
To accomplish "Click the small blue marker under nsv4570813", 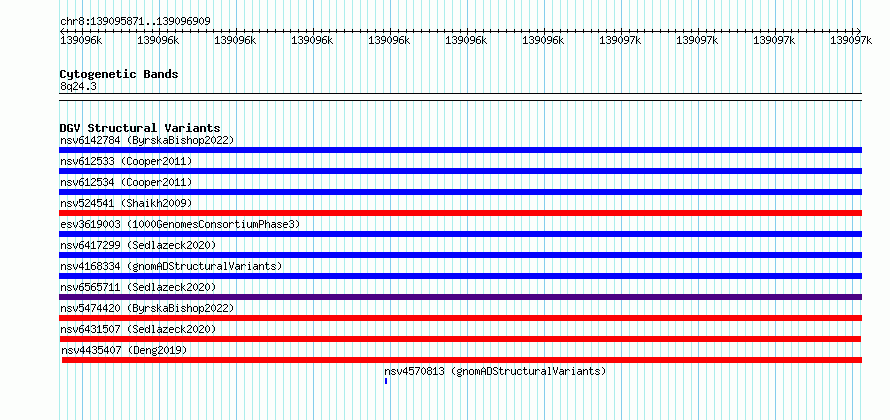I will click(386, 381).
